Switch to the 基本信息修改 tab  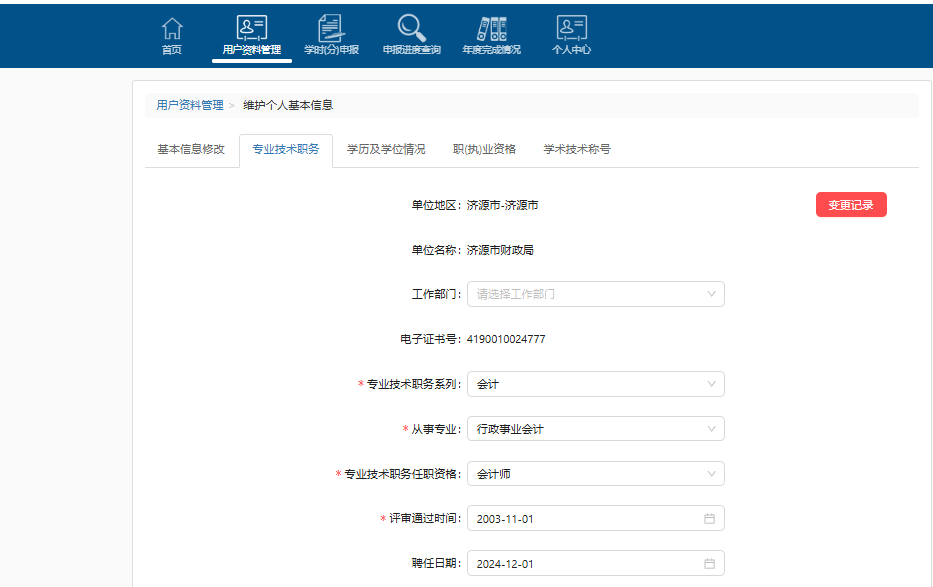click(191, 149)
